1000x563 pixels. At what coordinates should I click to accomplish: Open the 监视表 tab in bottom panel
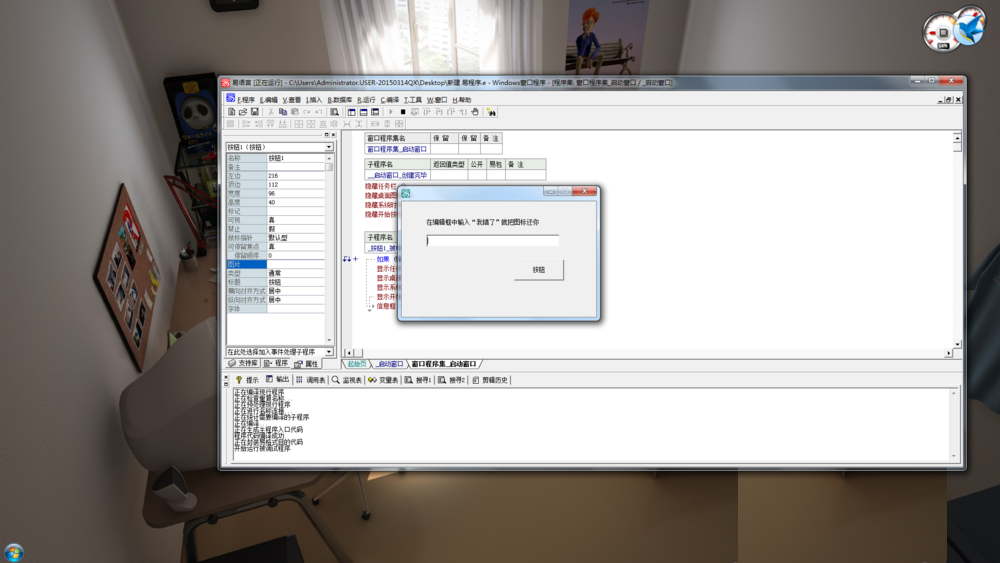tap(346, 380)
